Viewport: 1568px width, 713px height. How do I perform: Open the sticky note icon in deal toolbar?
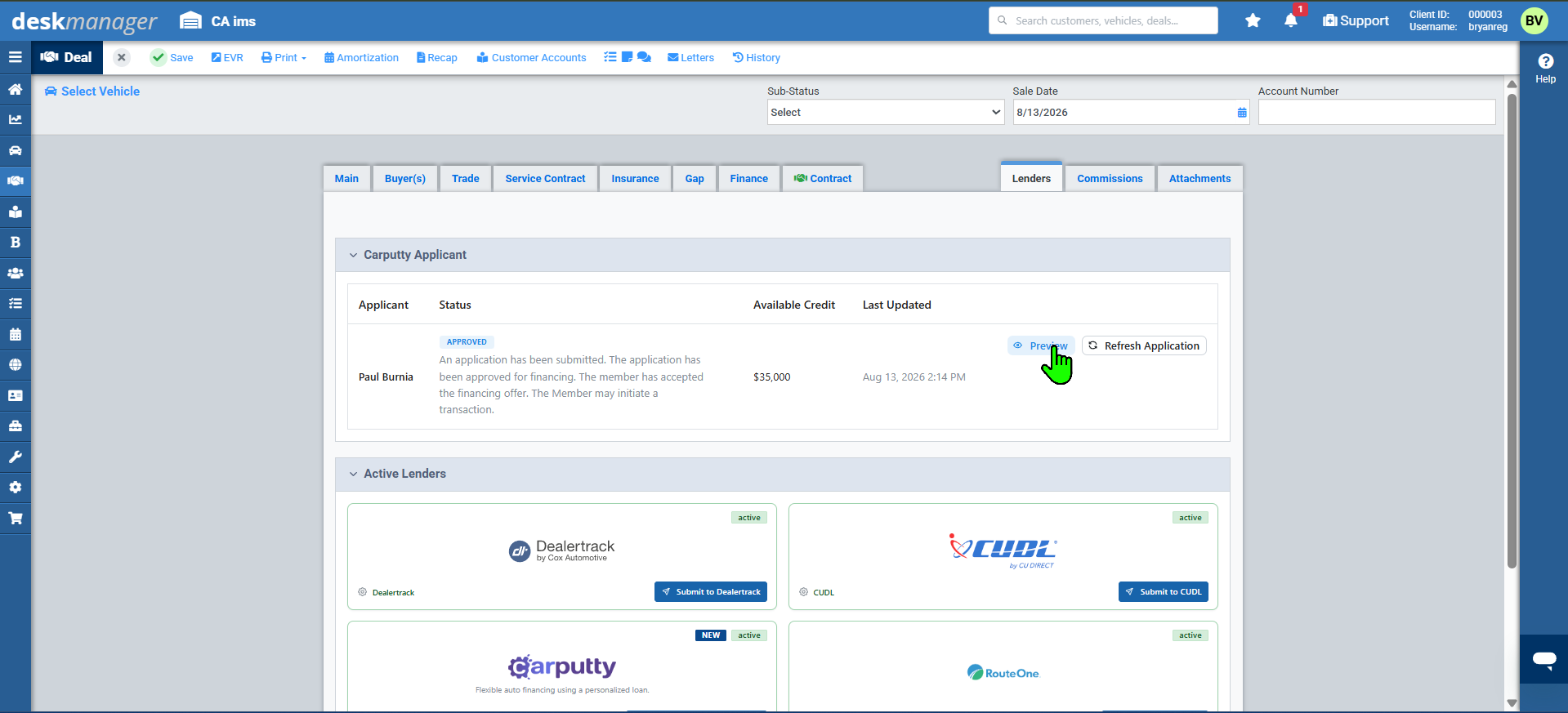[627, 57]
